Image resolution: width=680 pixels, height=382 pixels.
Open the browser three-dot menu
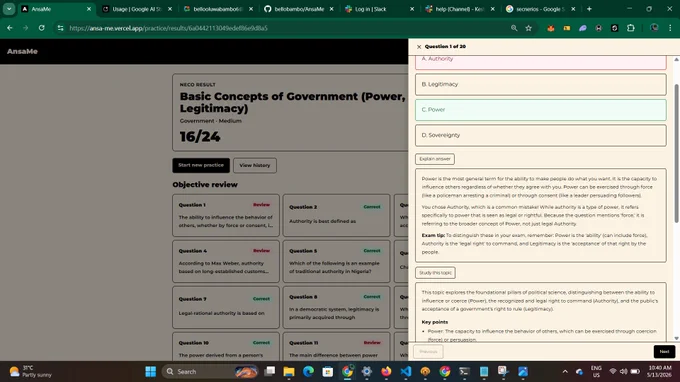pyautogui.click(x=670, y=28)
